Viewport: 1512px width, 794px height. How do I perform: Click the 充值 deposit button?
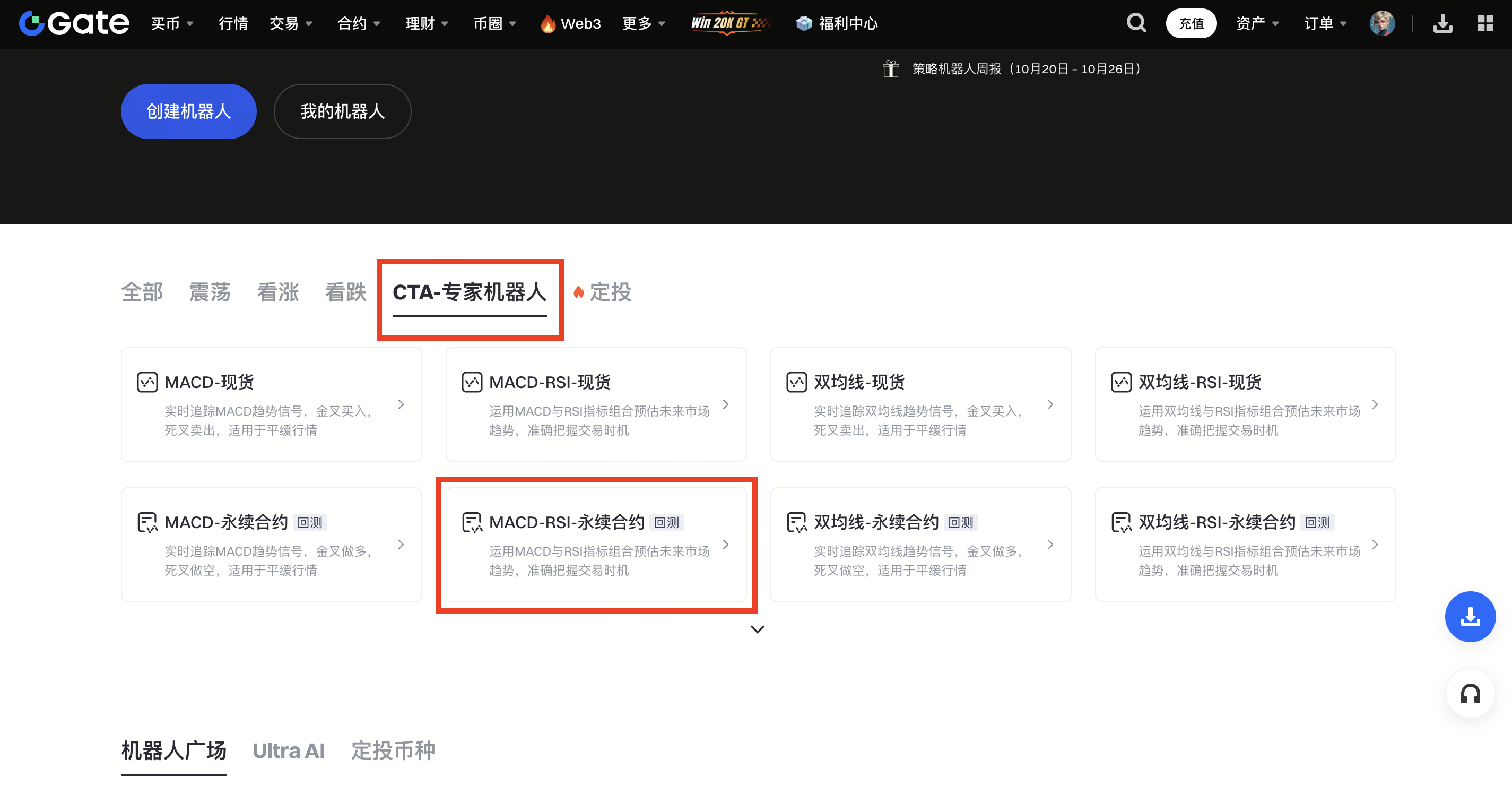[x=1191, y=23]
